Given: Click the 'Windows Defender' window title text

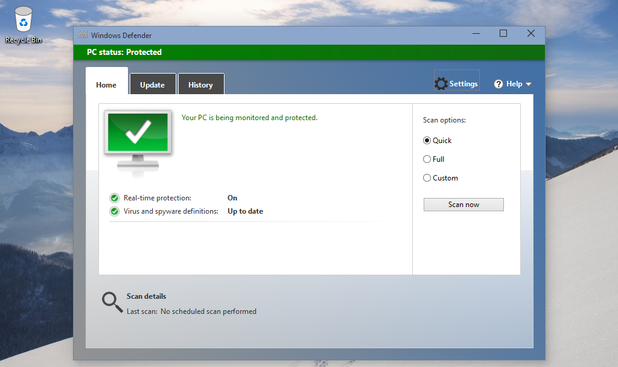Looking at the screenshot, I should [x=121, y=35].
